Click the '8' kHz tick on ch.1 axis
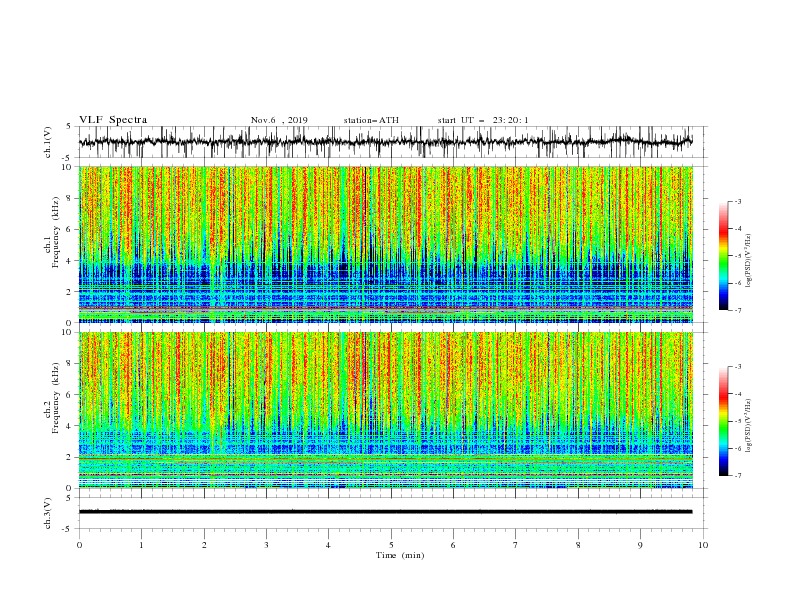The height and width of the screenshot is (612, 792). pos(71,198)
